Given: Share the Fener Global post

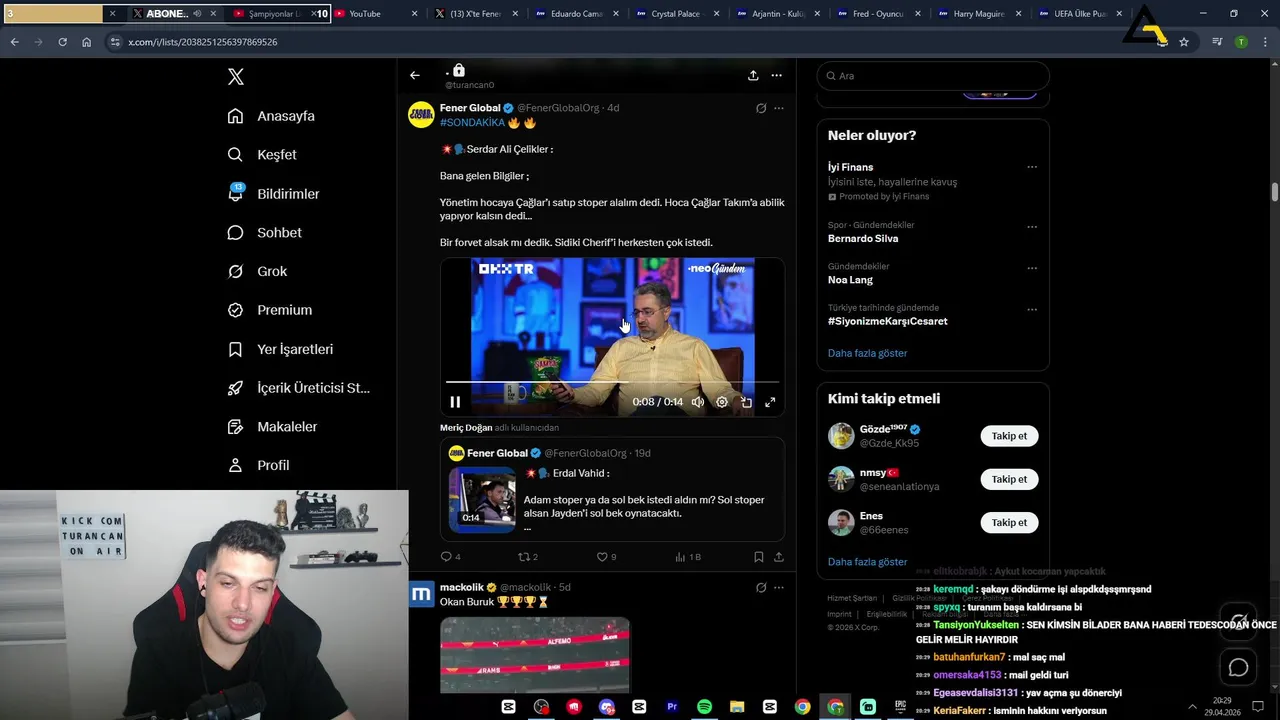Looking at the screenshot, I should coord(779,557).
